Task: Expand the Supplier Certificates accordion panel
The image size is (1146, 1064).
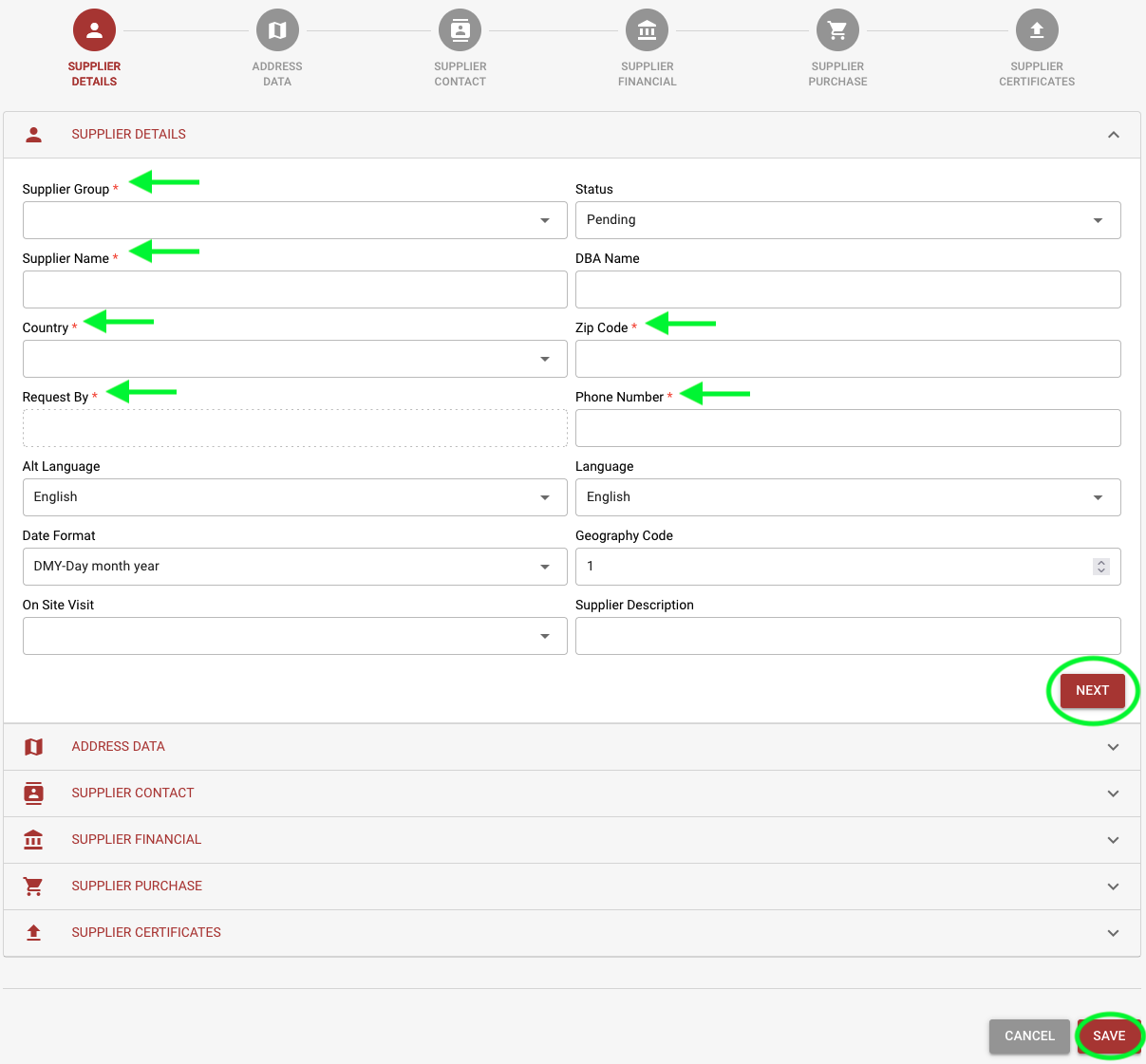Action: coord(1113,933)
